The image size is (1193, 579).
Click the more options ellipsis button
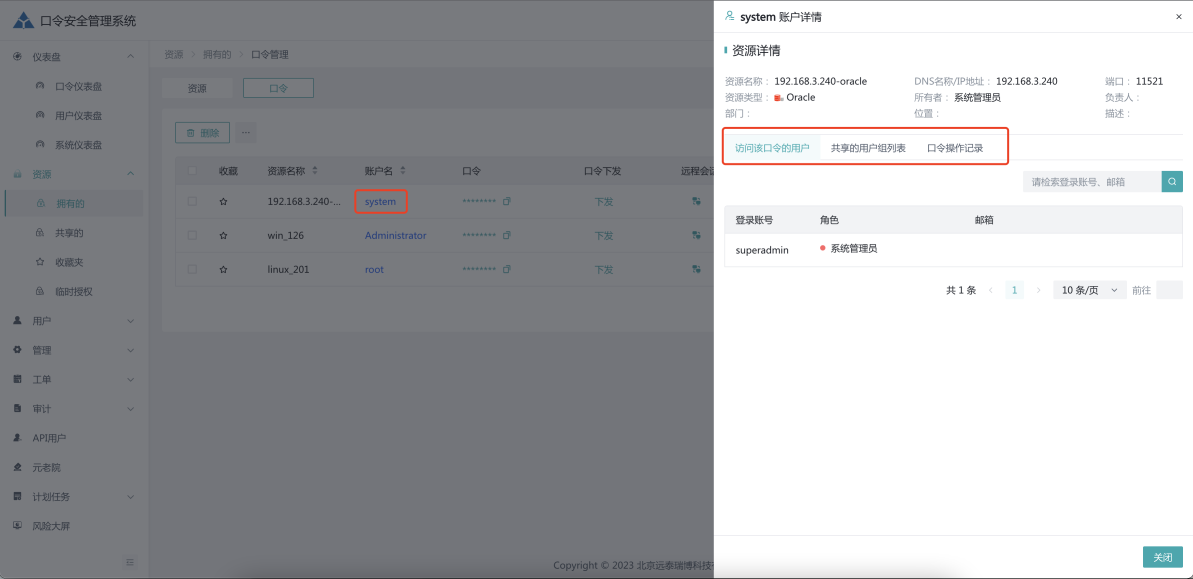pos(246,132)
